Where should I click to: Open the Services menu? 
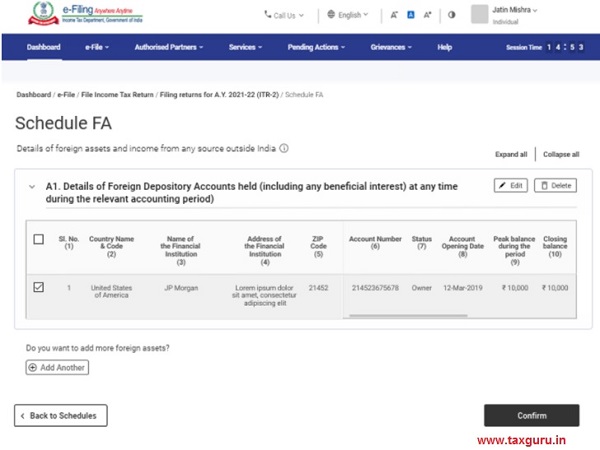pos(245,47)
